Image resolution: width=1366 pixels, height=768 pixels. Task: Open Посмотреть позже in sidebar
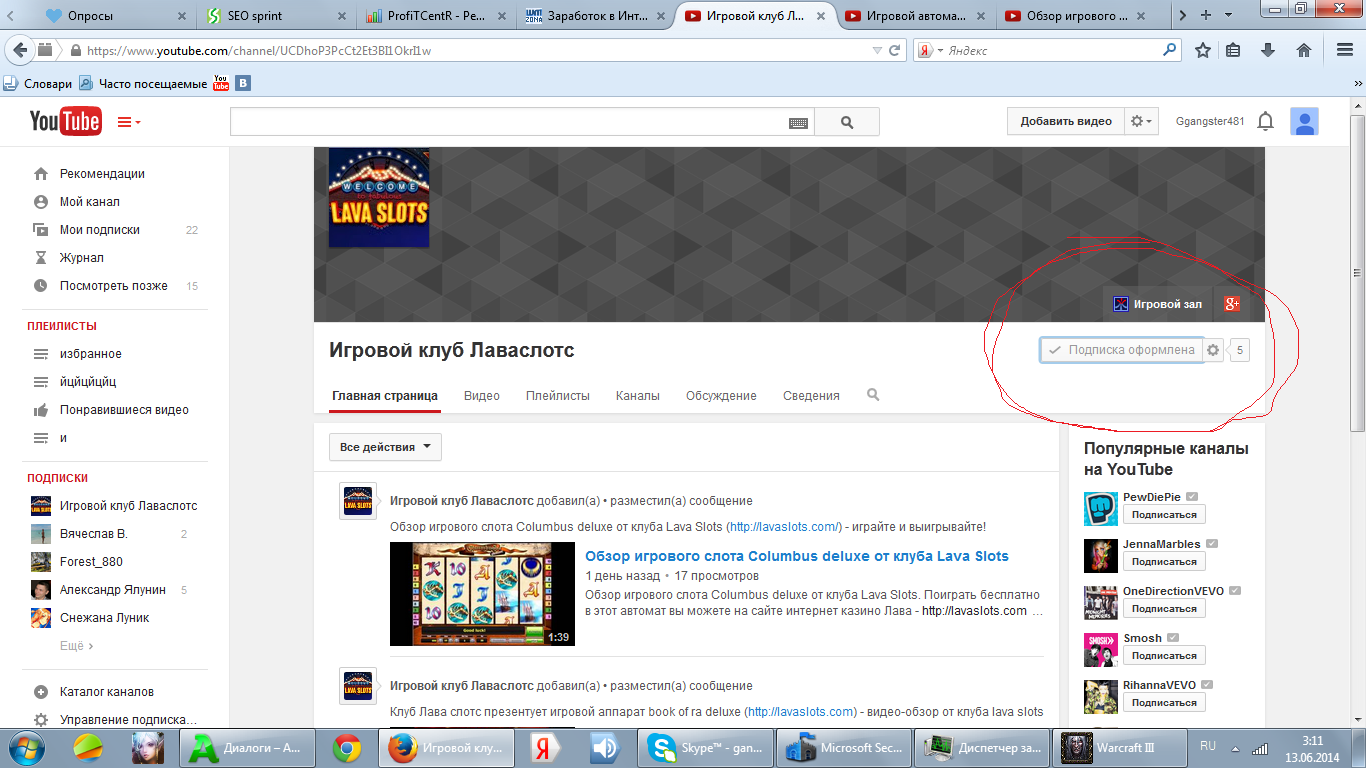click(x=116, y=286)
